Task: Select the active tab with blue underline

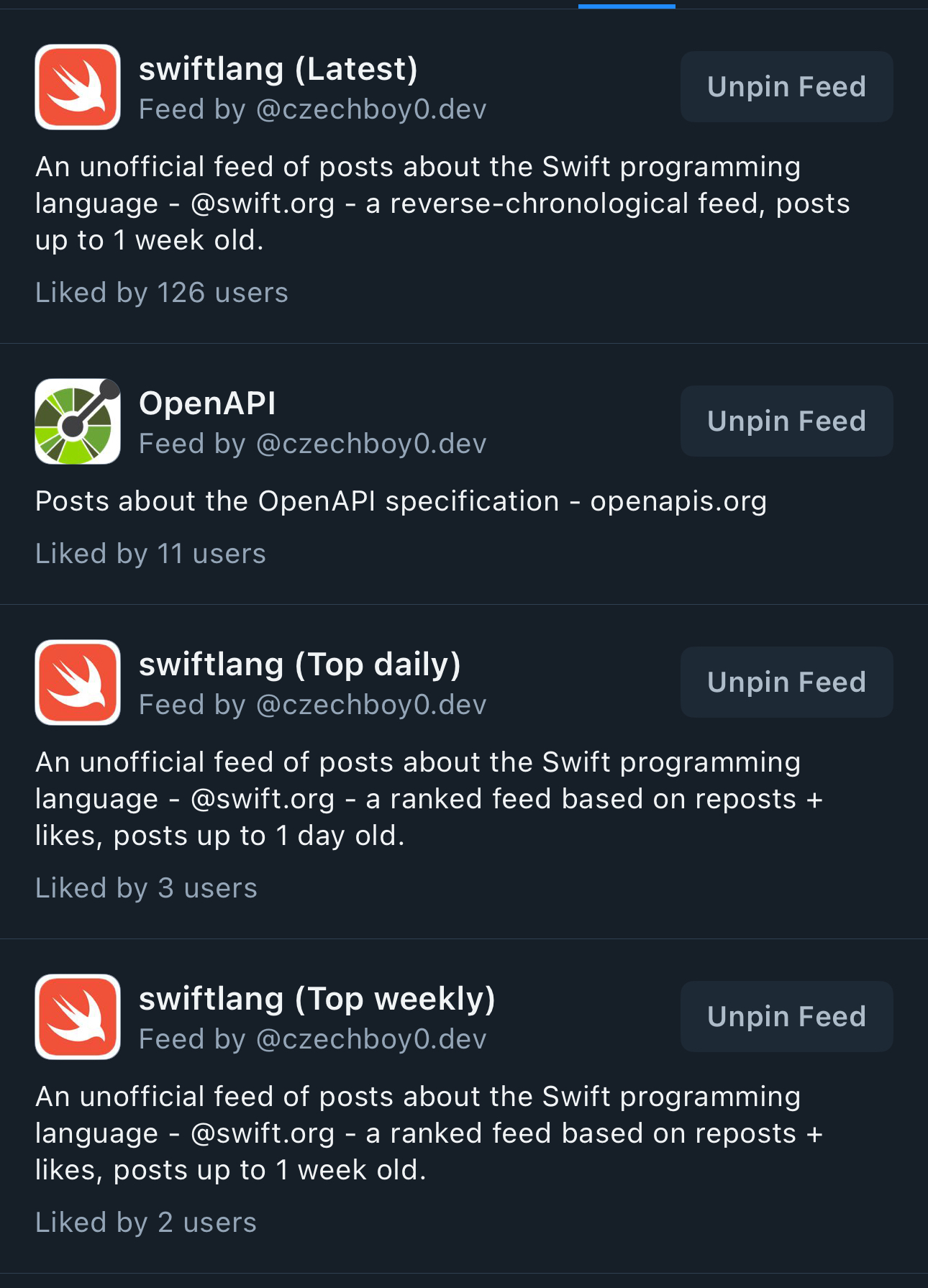Action: pyautogui.click(x=627, y=4)
